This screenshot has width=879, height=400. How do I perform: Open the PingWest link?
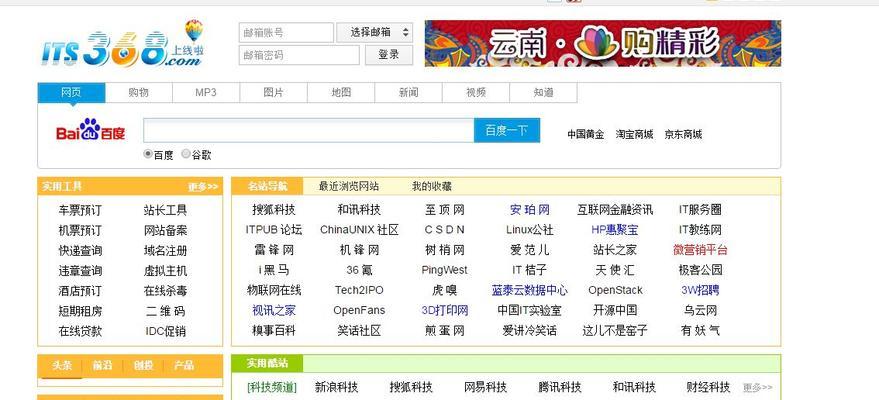click(445, 270)
